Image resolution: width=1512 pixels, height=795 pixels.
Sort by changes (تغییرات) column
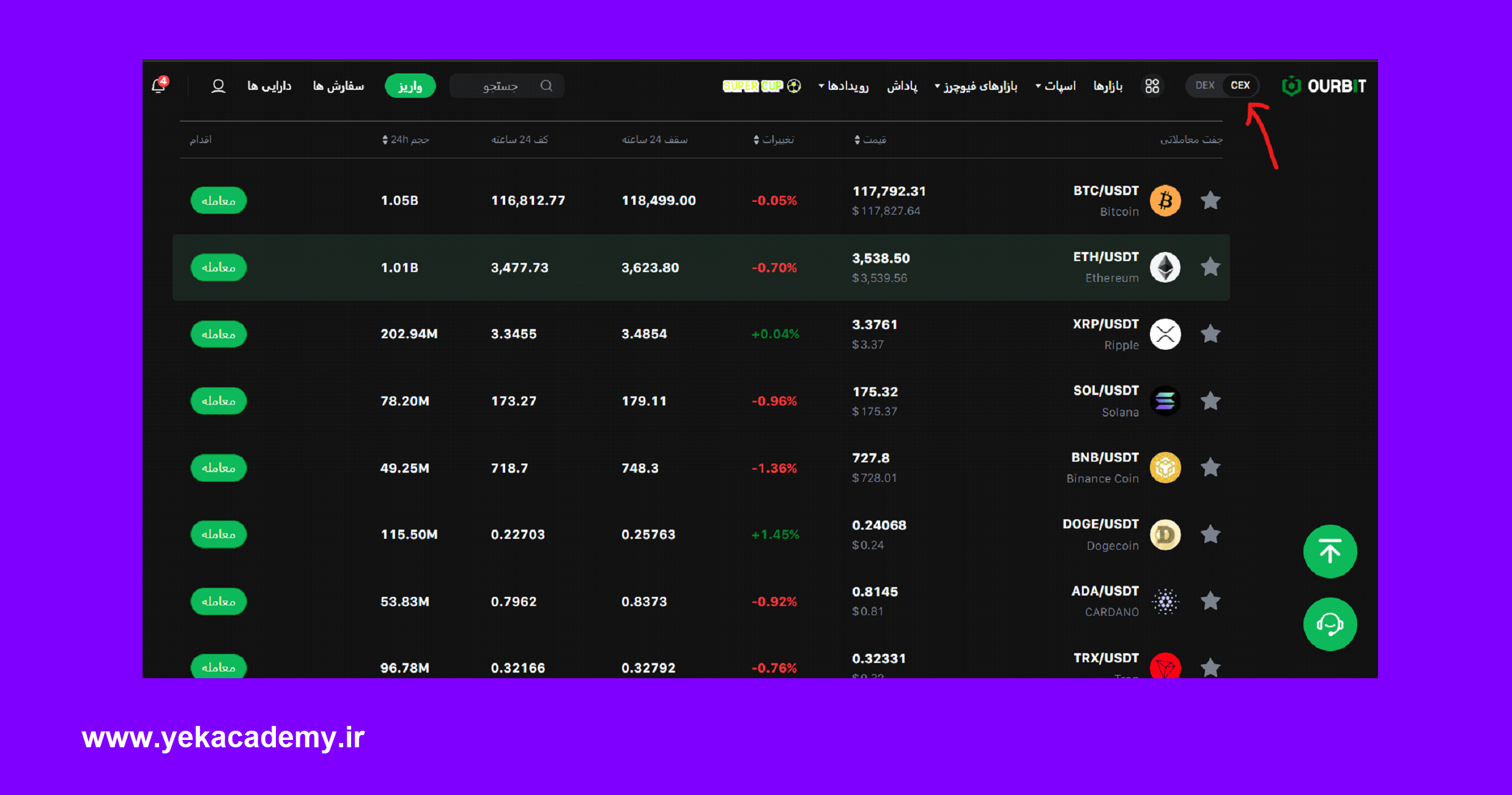tap(773, 140)
